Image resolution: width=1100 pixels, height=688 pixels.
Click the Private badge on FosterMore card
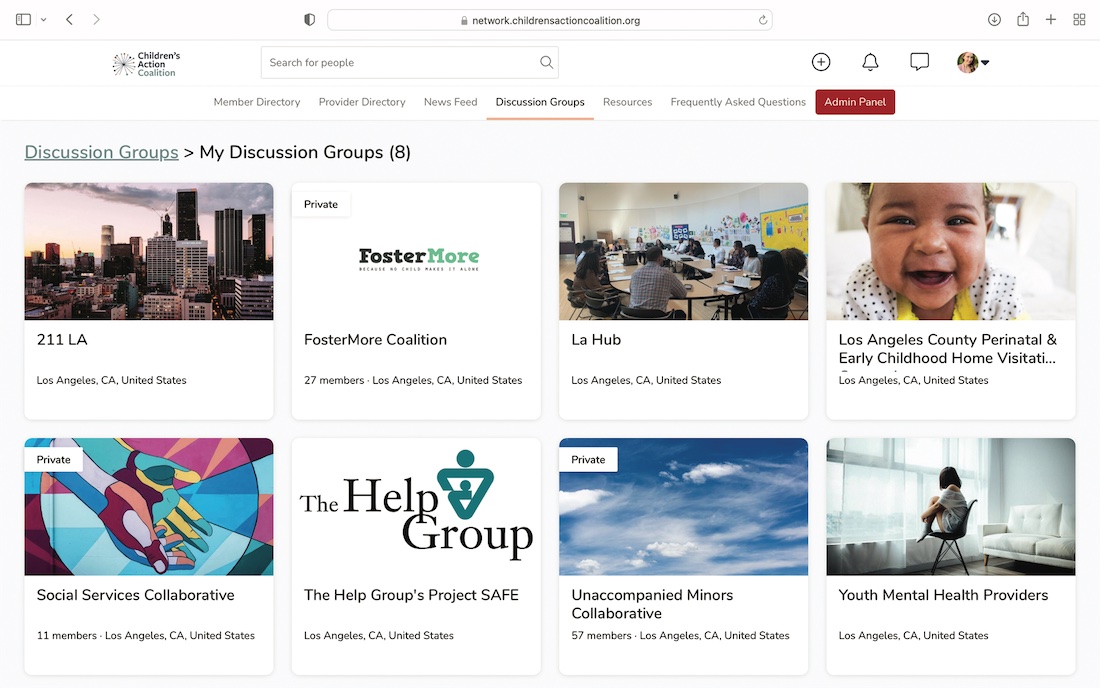click(321, 204)
